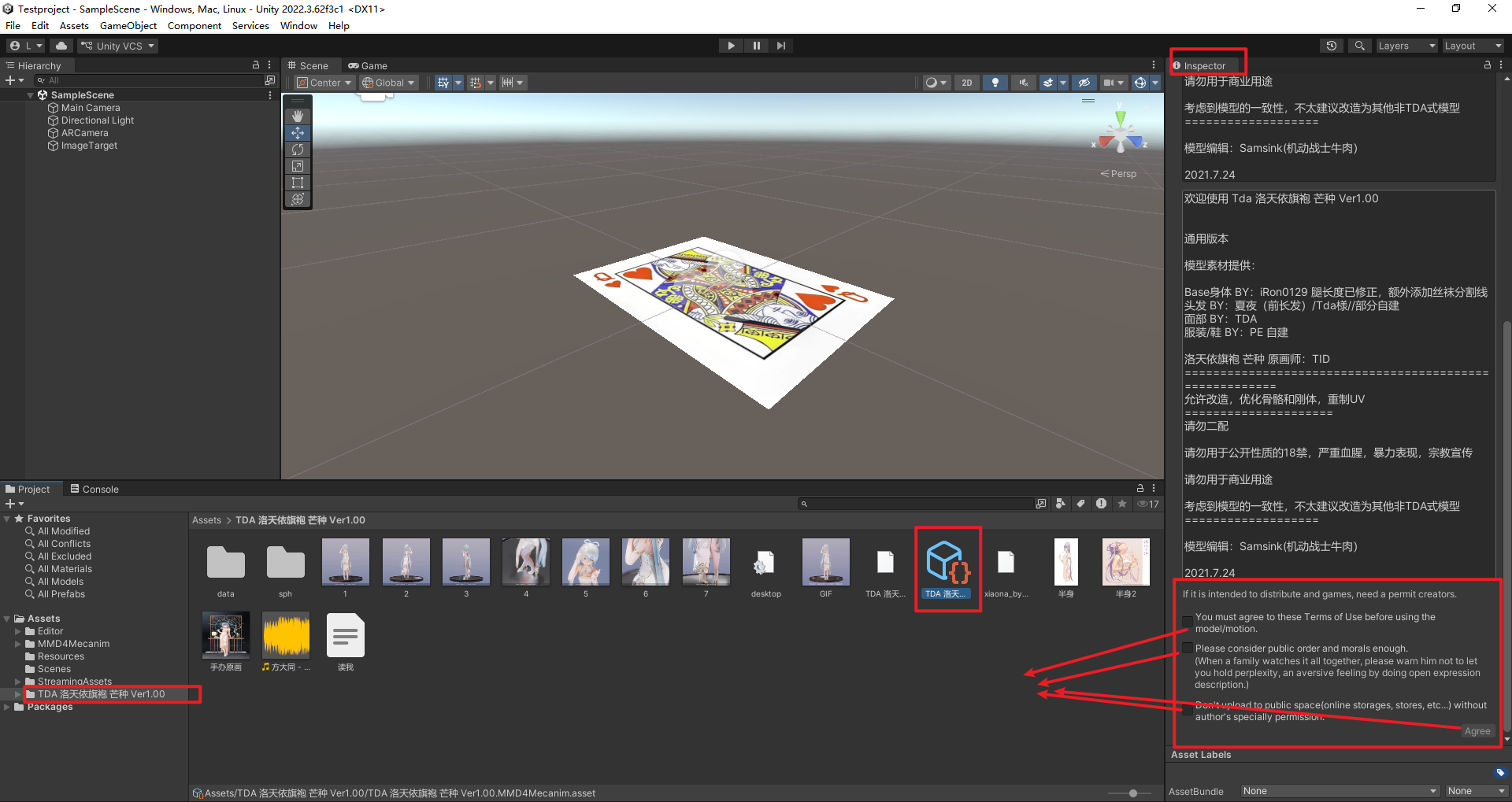
Task: Search by import log type icon
Action: click(1101, 504)
